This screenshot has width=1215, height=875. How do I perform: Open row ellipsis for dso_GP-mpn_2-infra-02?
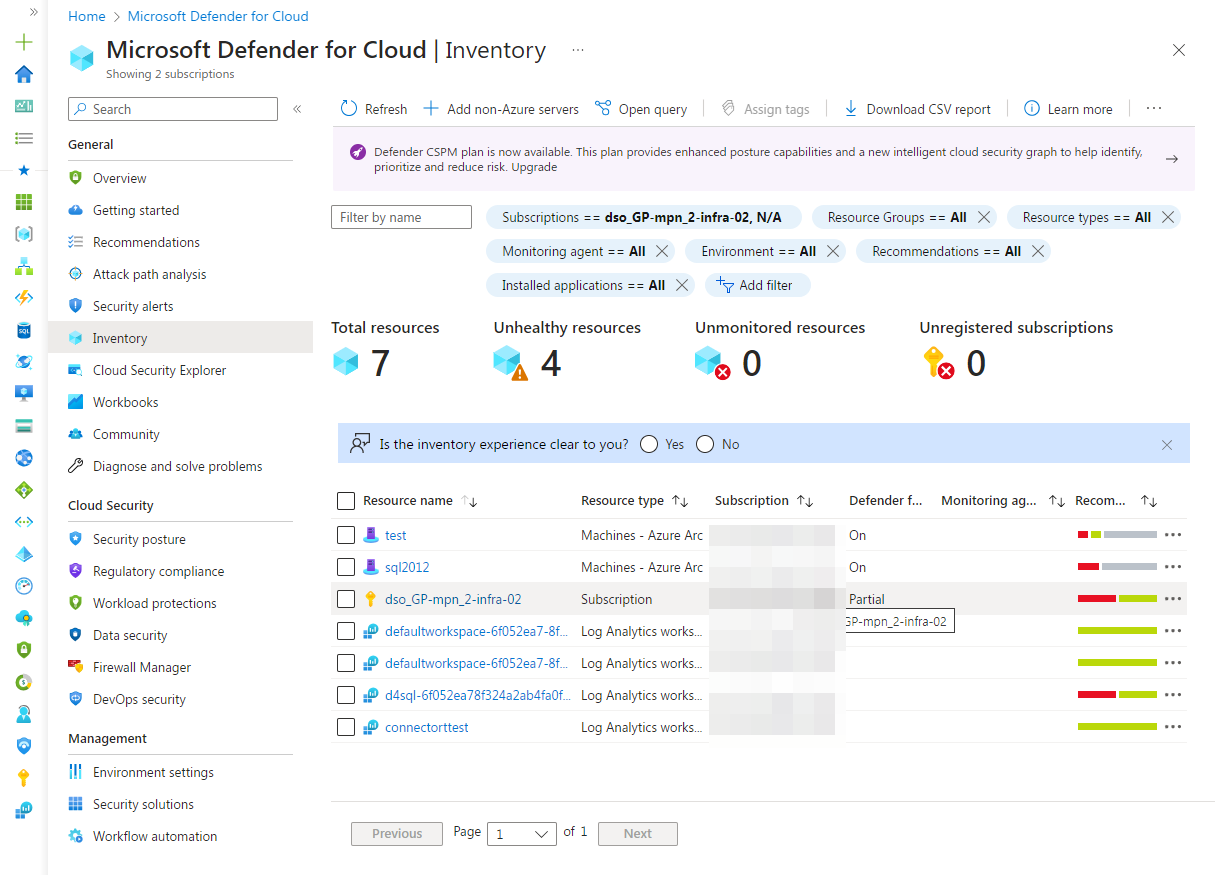(x=1173, y=599)
